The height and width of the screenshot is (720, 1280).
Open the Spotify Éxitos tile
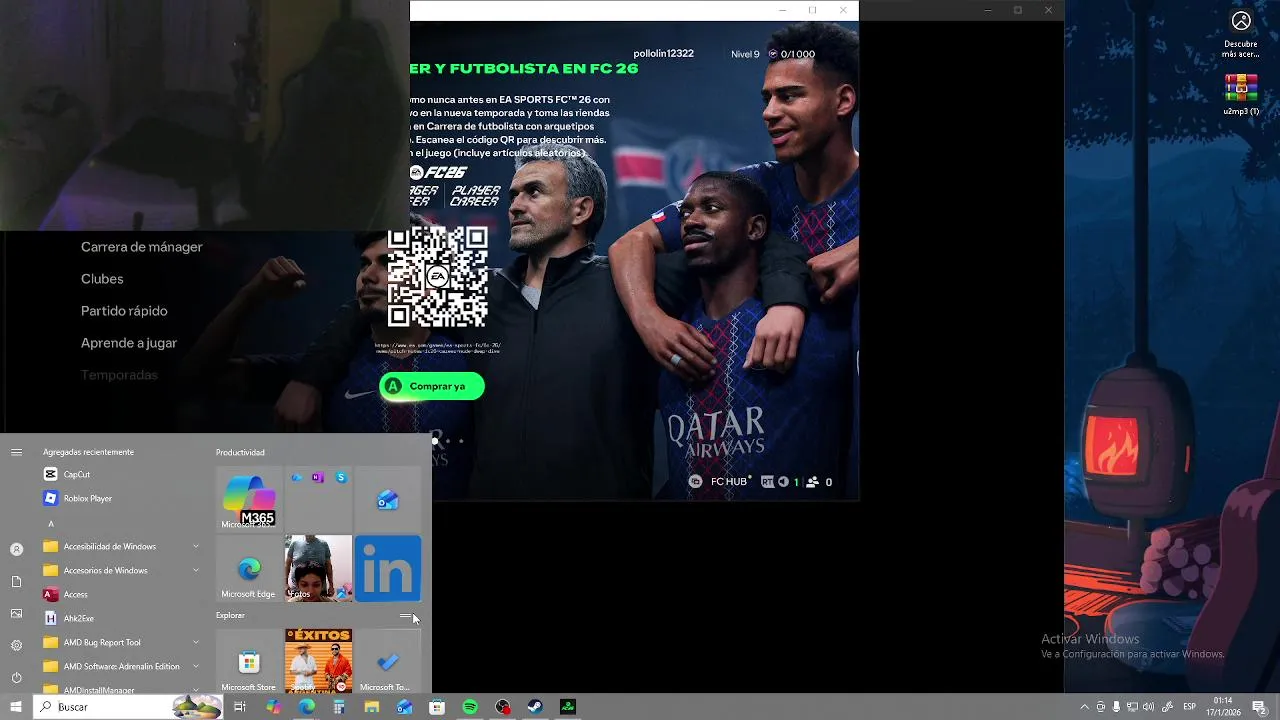click(318, 661)
